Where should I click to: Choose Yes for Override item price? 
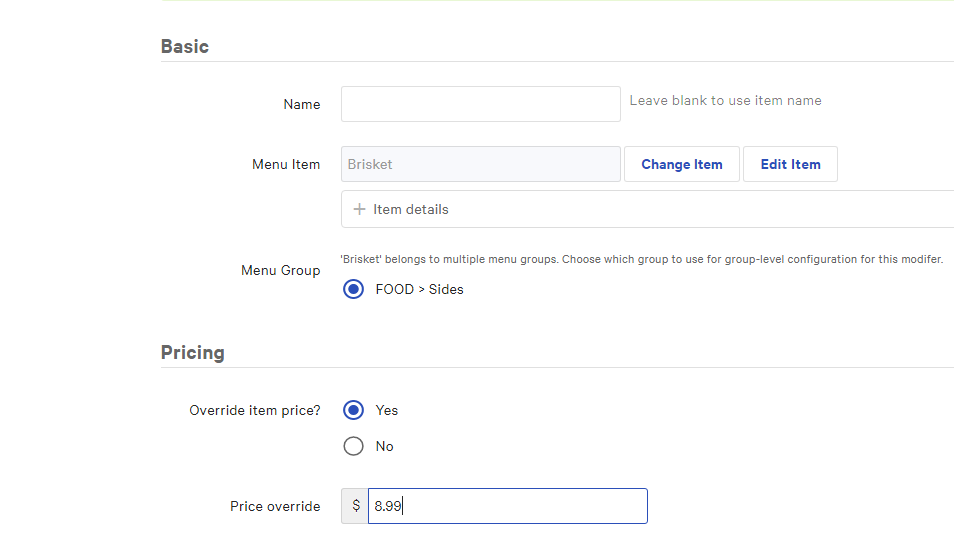point(353,410)
